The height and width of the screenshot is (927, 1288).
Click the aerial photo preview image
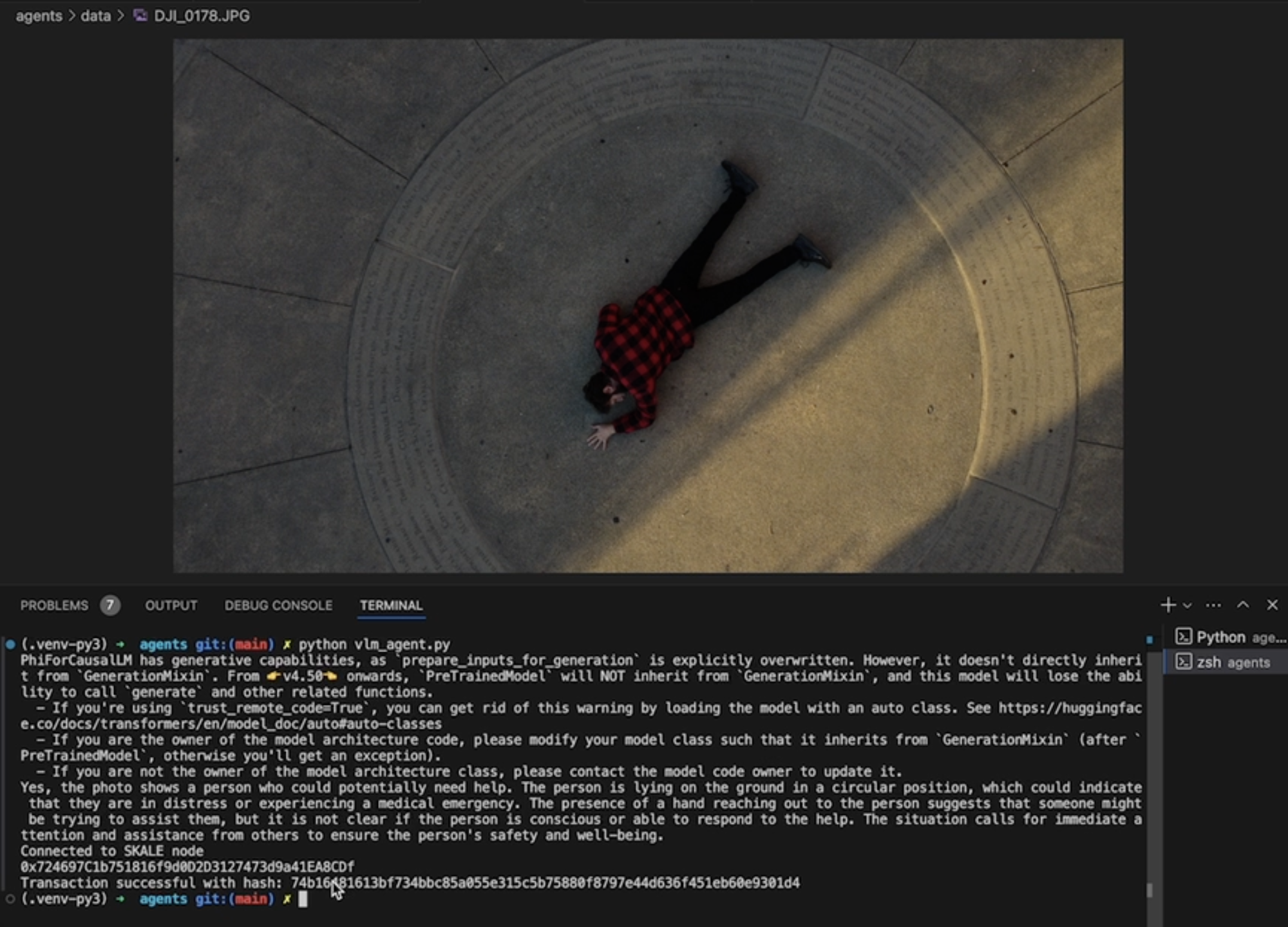click(648, 306)
